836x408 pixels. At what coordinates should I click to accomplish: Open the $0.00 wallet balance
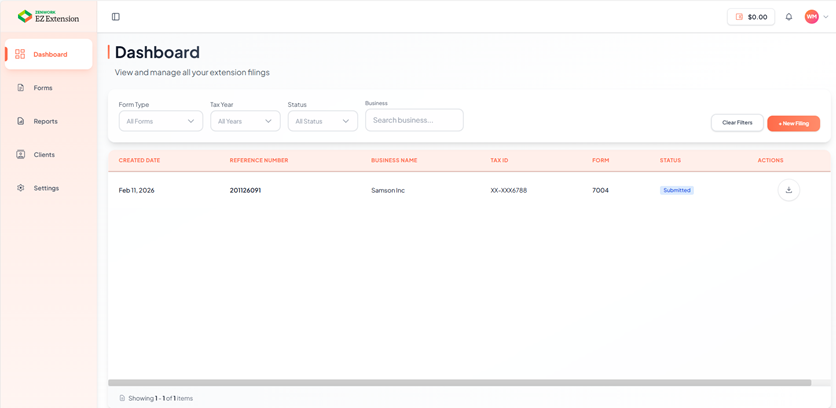(x=751, y=17)
